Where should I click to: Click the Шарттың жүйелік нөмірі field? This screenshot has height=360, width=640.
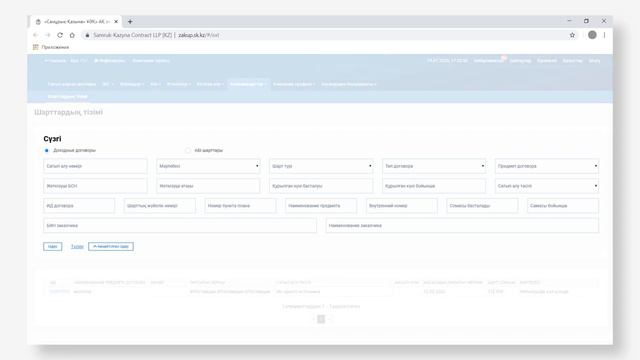(x=160, y=206)
